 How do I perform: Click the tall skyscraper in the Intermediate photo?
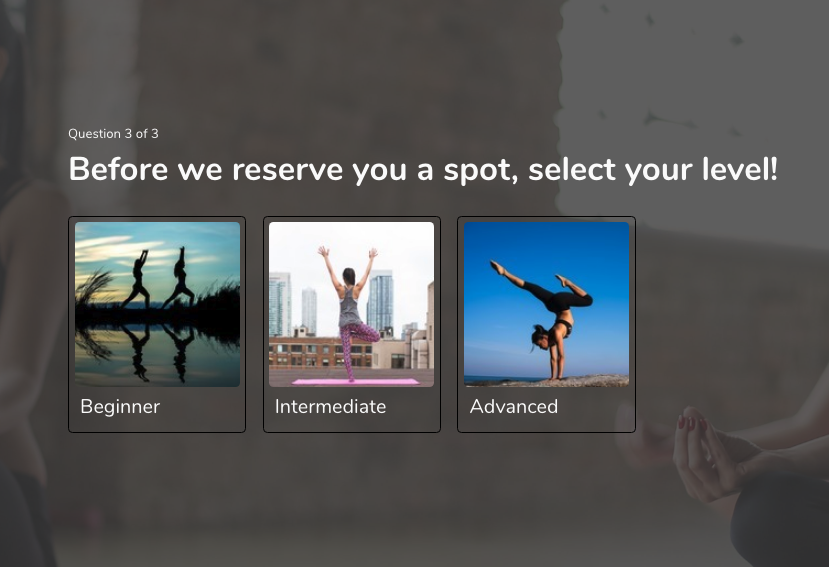pos(380,301)
